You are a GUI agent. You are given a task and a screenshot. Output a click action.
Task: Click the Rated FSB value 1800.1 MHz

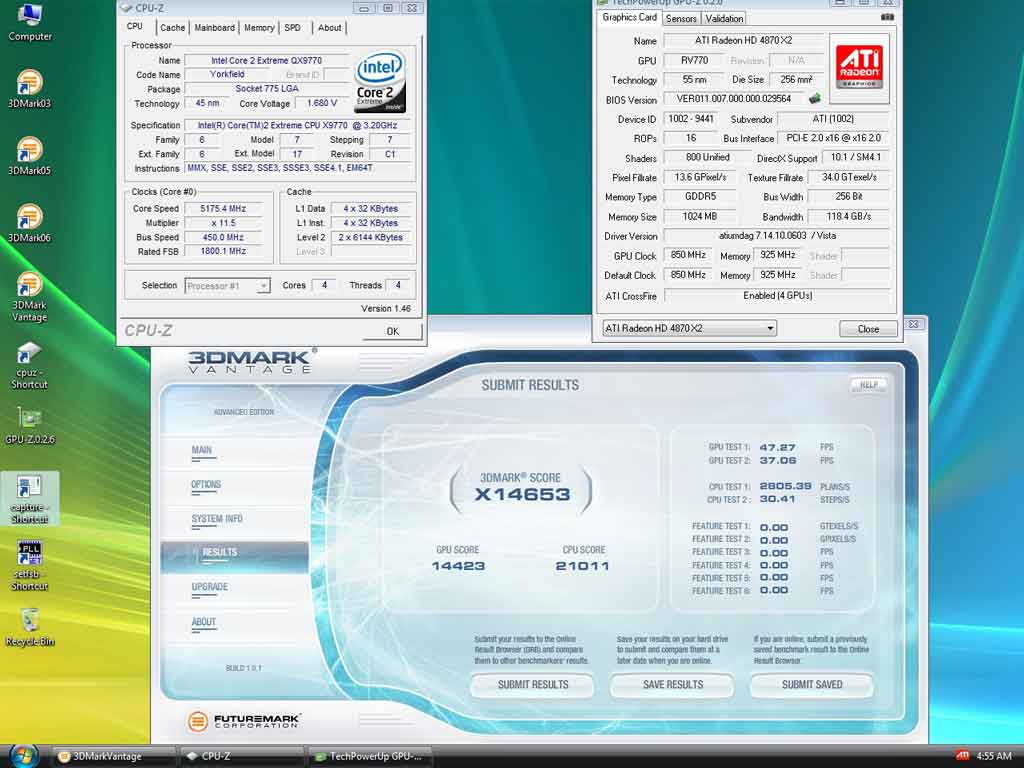[223, 251]
